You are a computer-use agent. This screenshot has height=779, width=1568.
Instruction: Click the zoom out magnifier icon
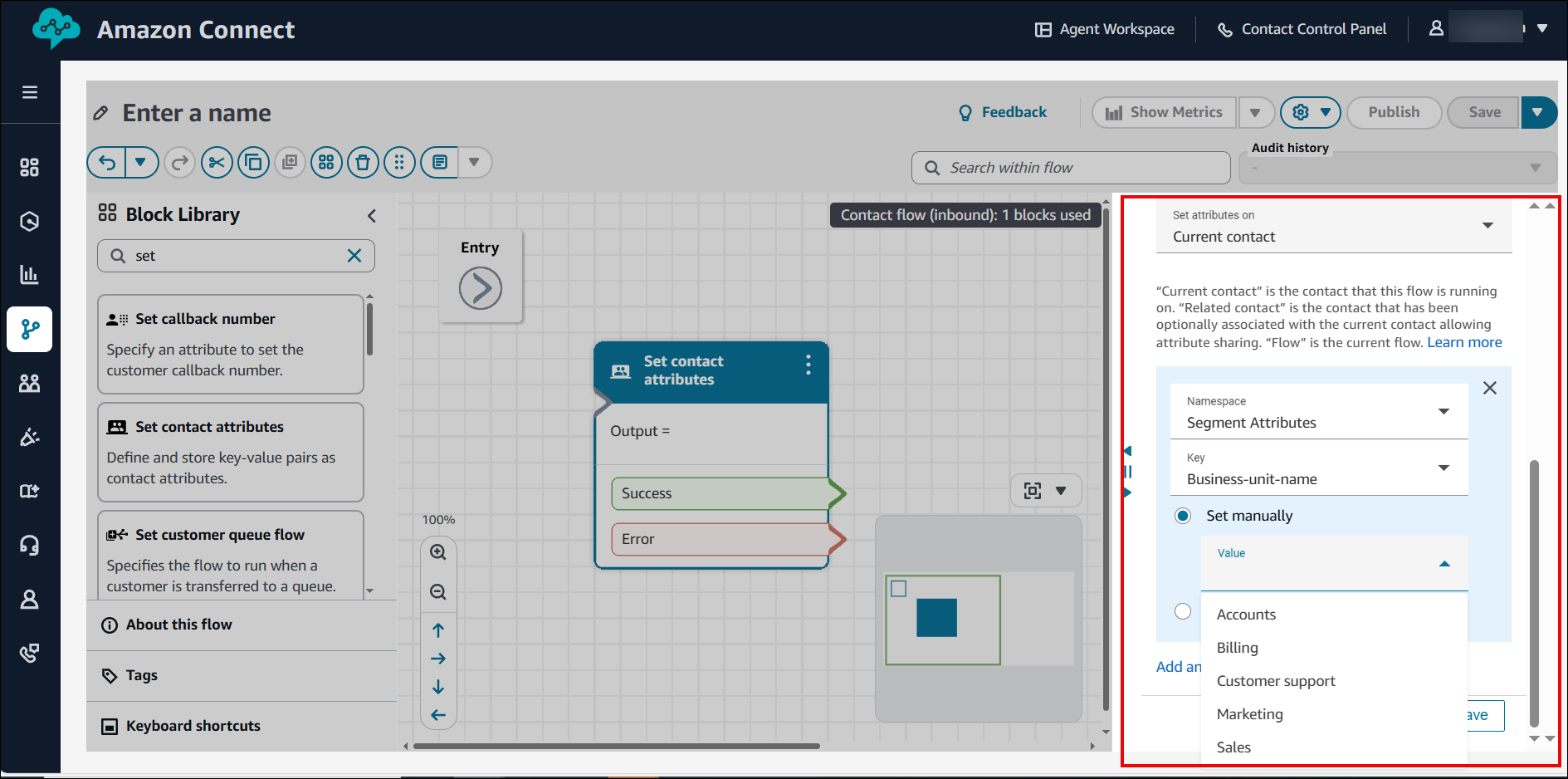pyautogui.click(x=438, y=592)
